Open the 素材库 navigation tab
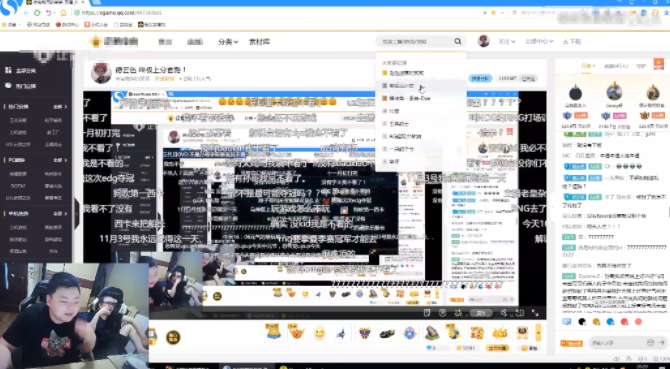 259,42
